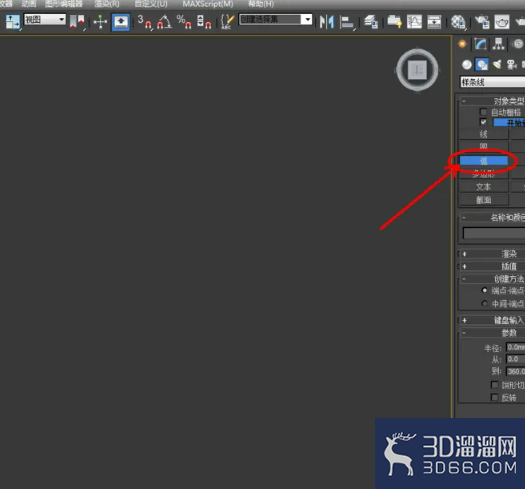525x489 pixels.
Task: Toggle the Spinner Snap icon
Action: (204, 22)
